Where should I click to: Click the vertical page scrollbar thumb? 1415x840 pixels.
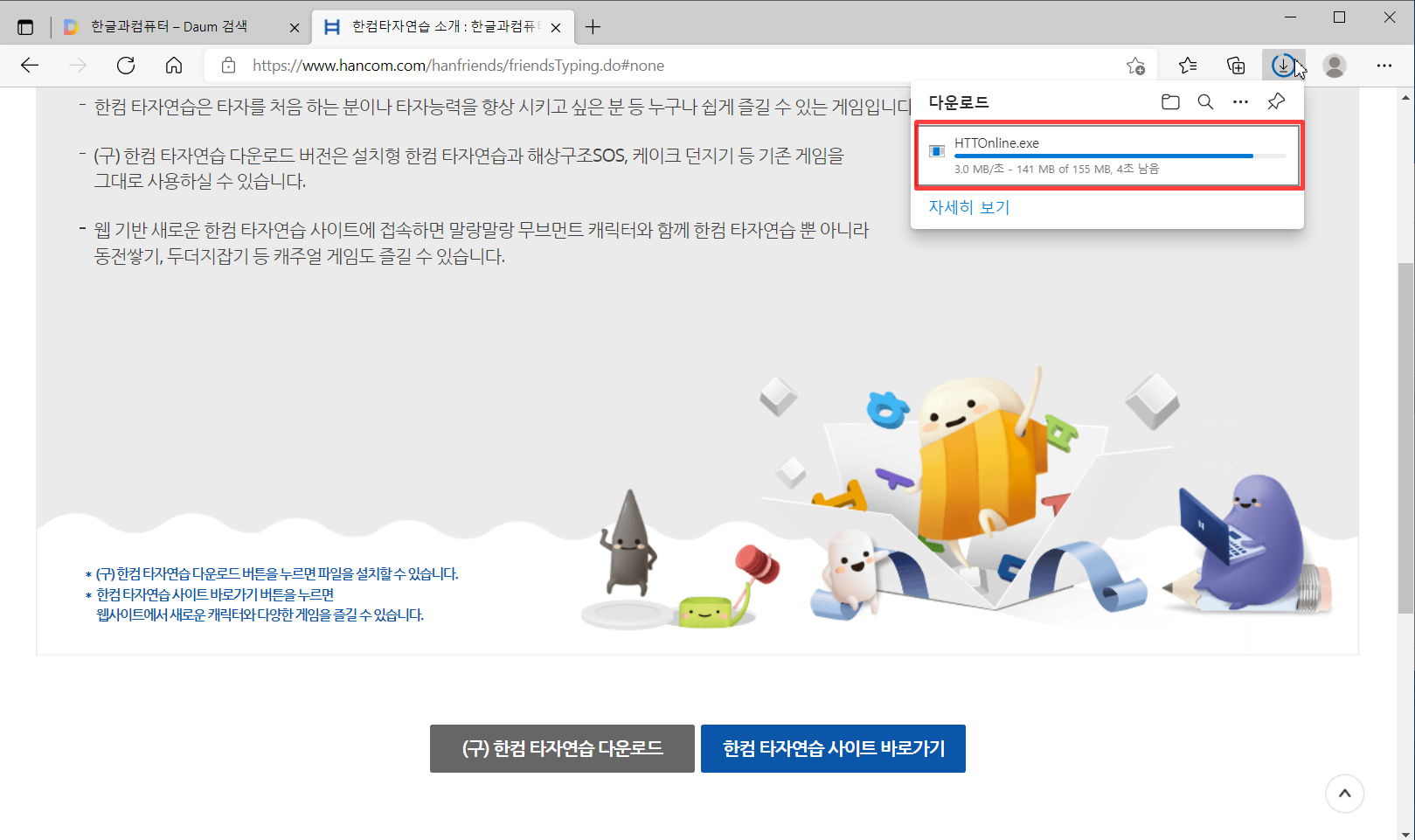coord(1406,437)
